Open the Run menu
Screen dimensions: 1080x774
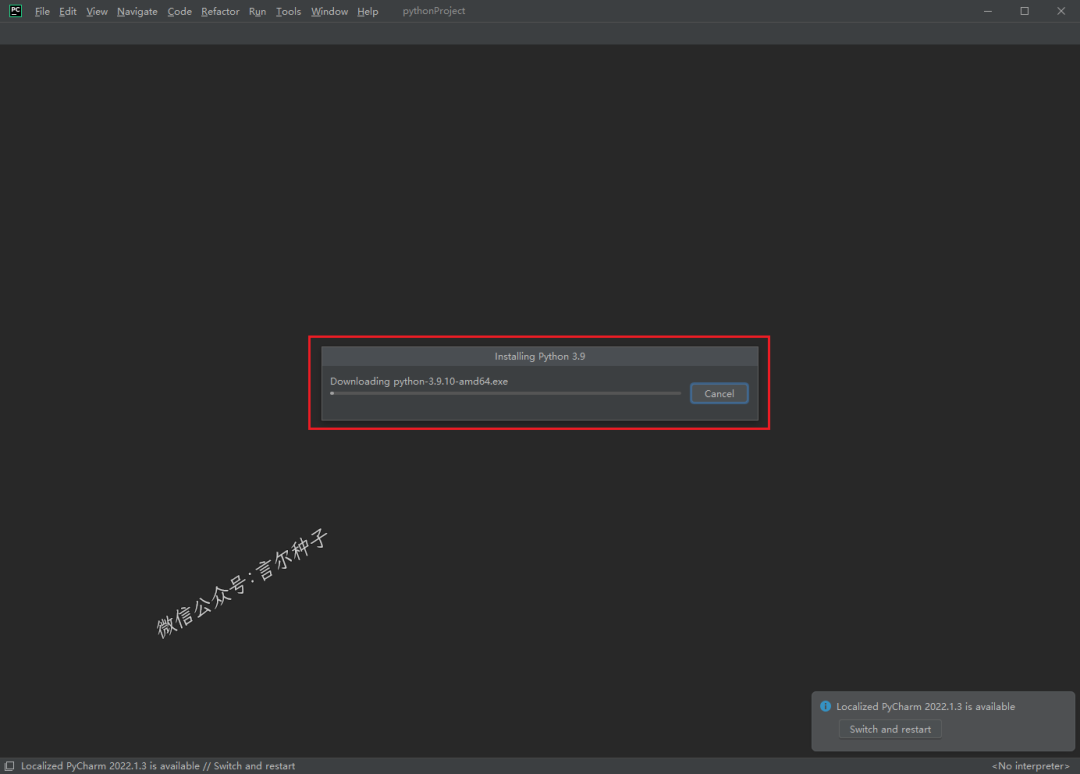coord(257,12)
